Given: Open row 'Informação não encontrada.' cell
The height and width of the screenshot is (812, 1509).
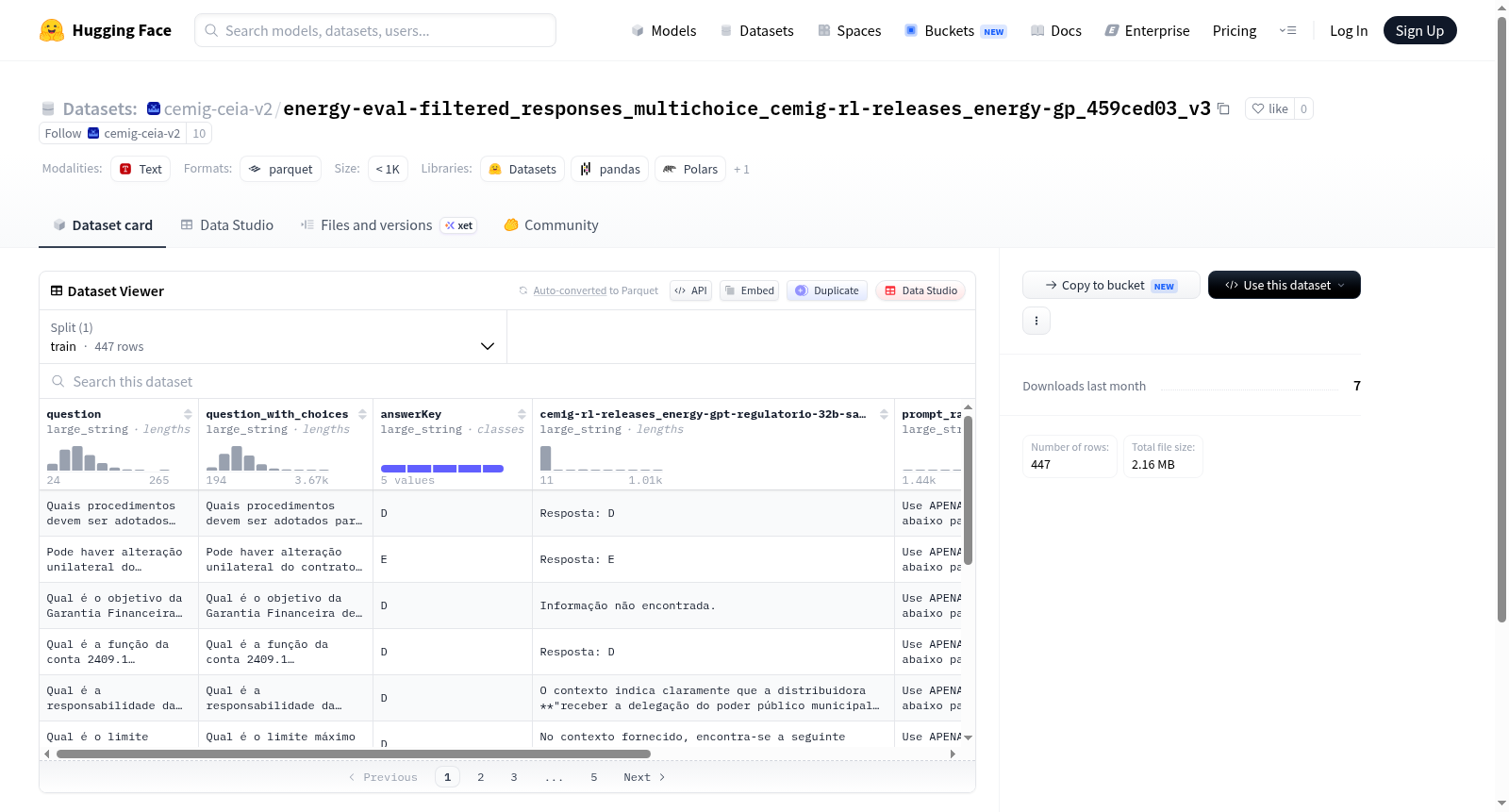Looking at the screenshot, I should (x=713, y=605).
